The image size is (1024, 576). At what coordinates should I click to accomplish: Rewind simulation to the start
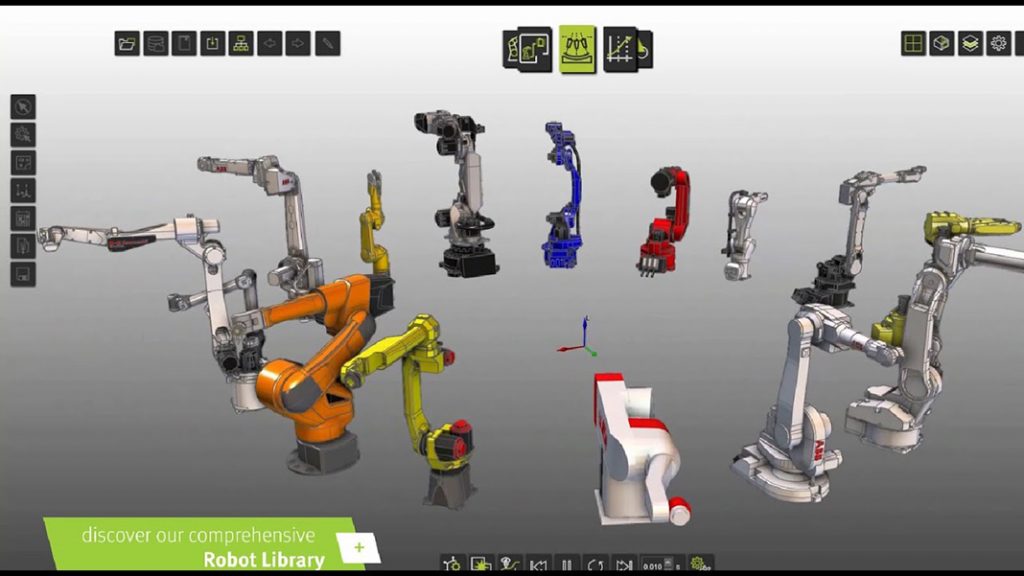538,564
